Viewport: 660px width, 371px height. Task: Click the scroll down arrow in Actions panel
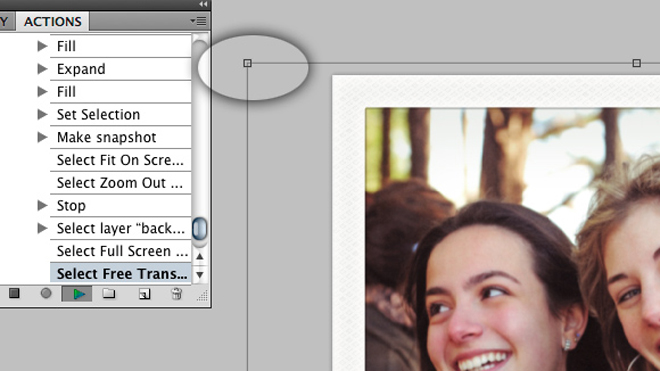click(200, 275)
